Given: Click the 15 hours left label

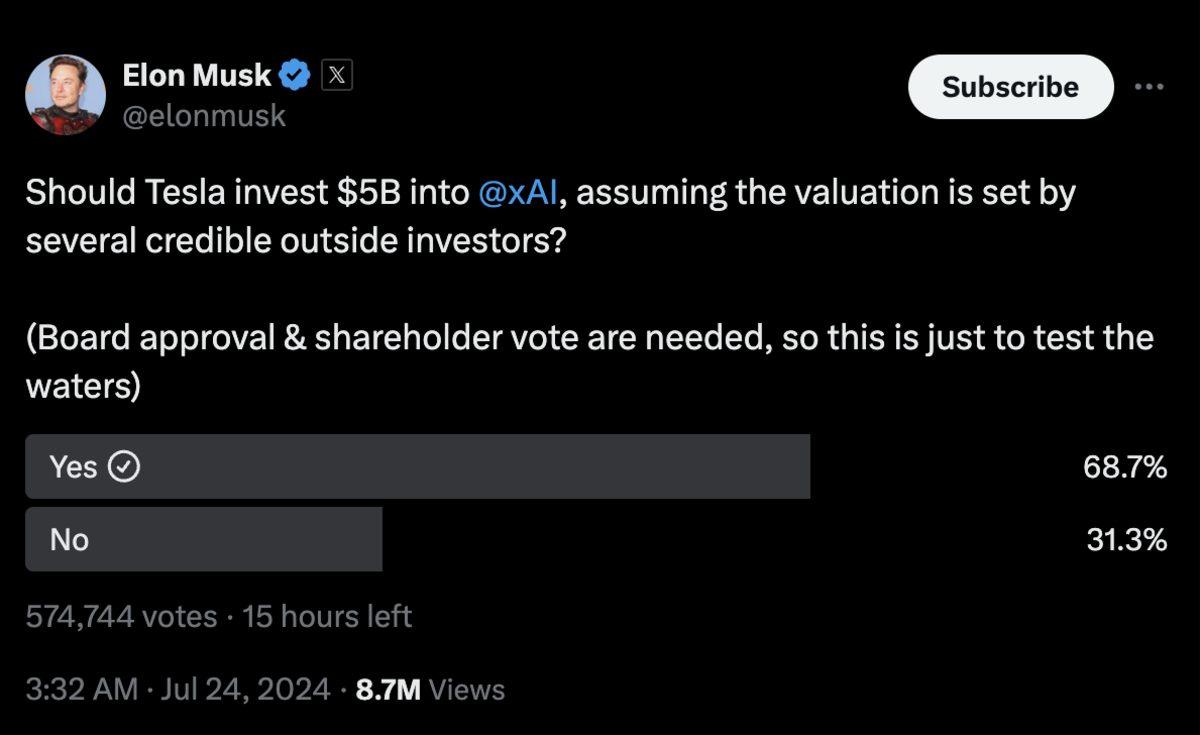Looking at the screenshot, I should [325, 616].
